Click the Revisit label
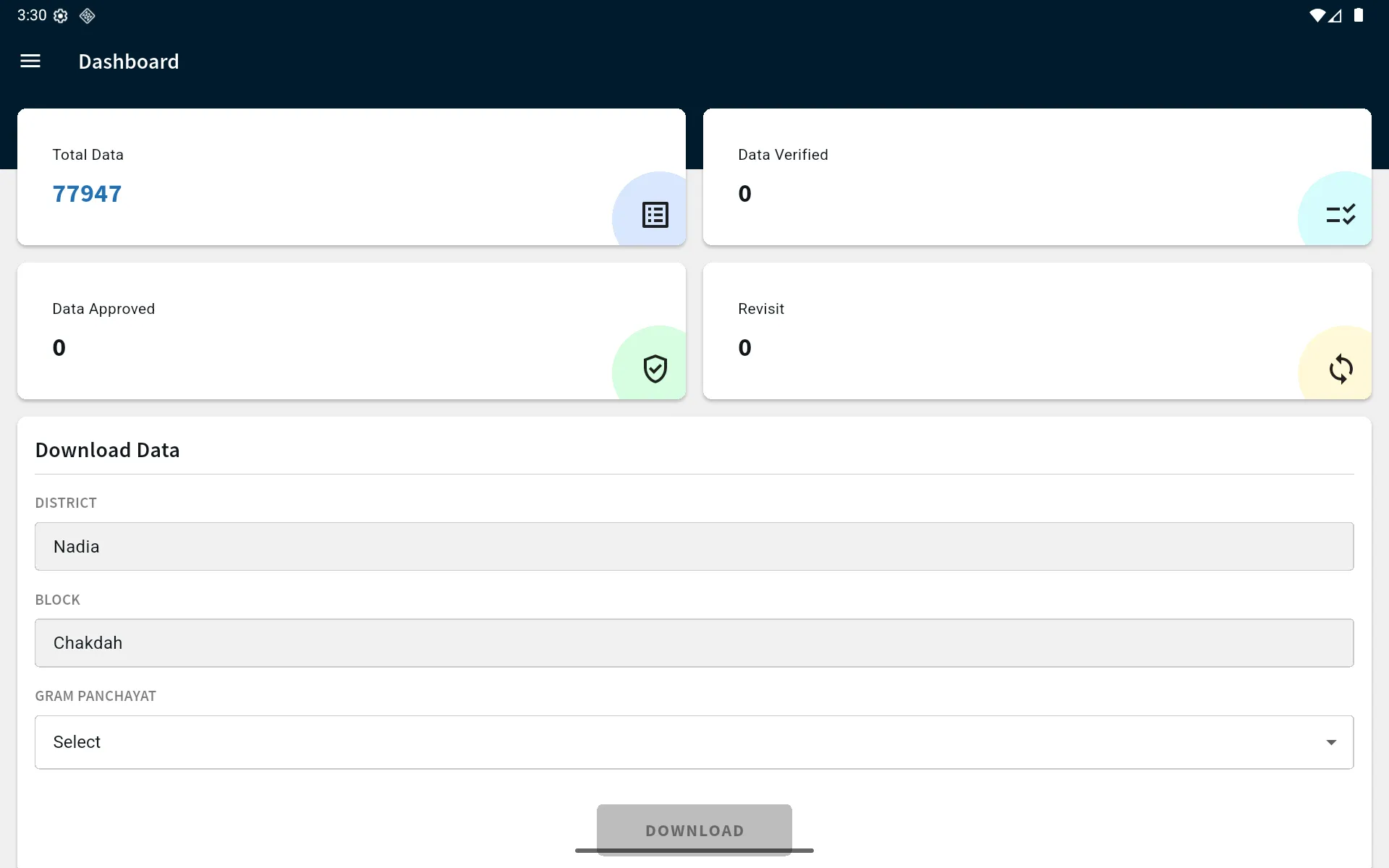This screenshot has height=868, width=1389. point(761,309)
